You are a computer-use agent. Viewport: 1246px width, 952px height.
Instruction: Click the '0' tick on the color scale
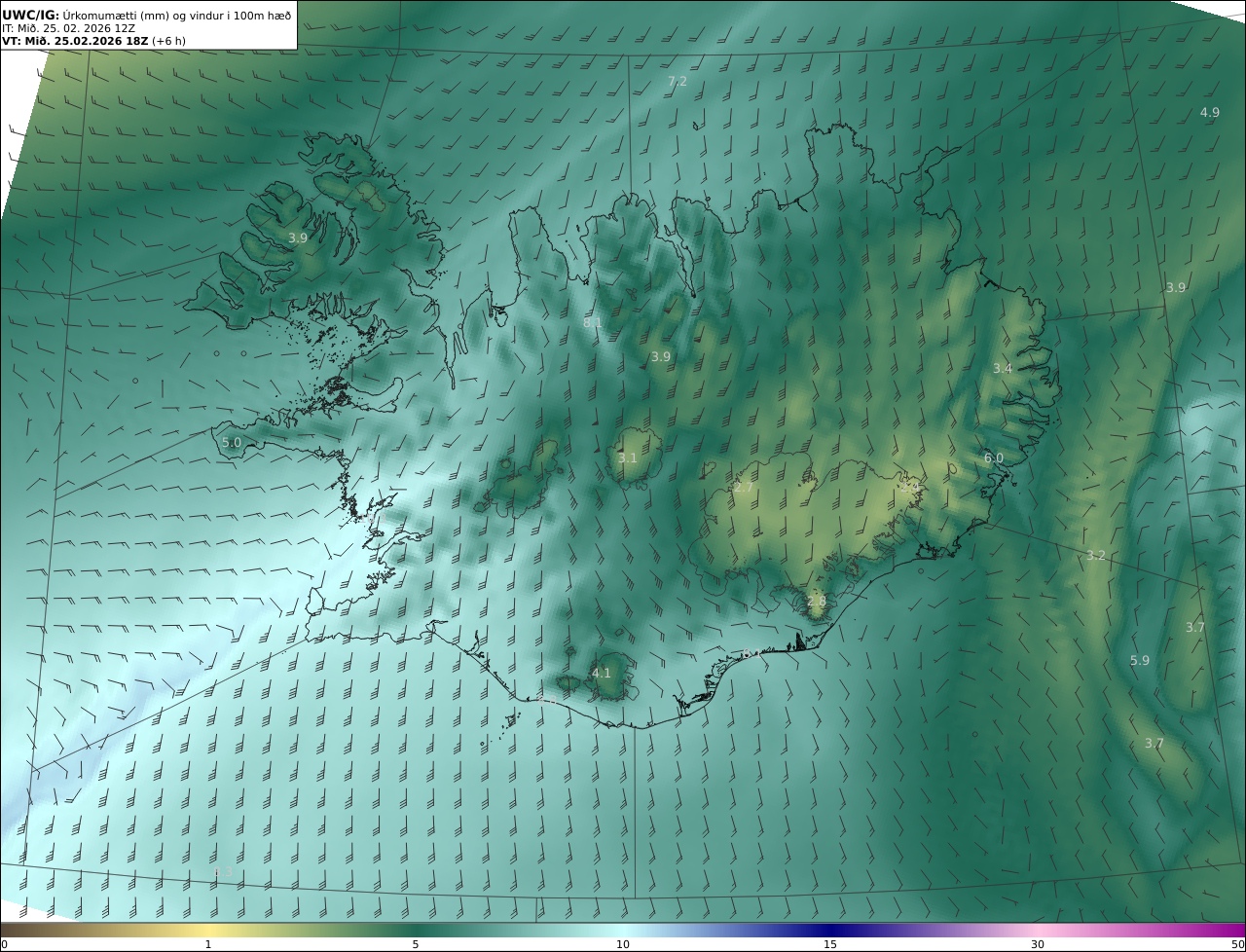coord(4,944)
